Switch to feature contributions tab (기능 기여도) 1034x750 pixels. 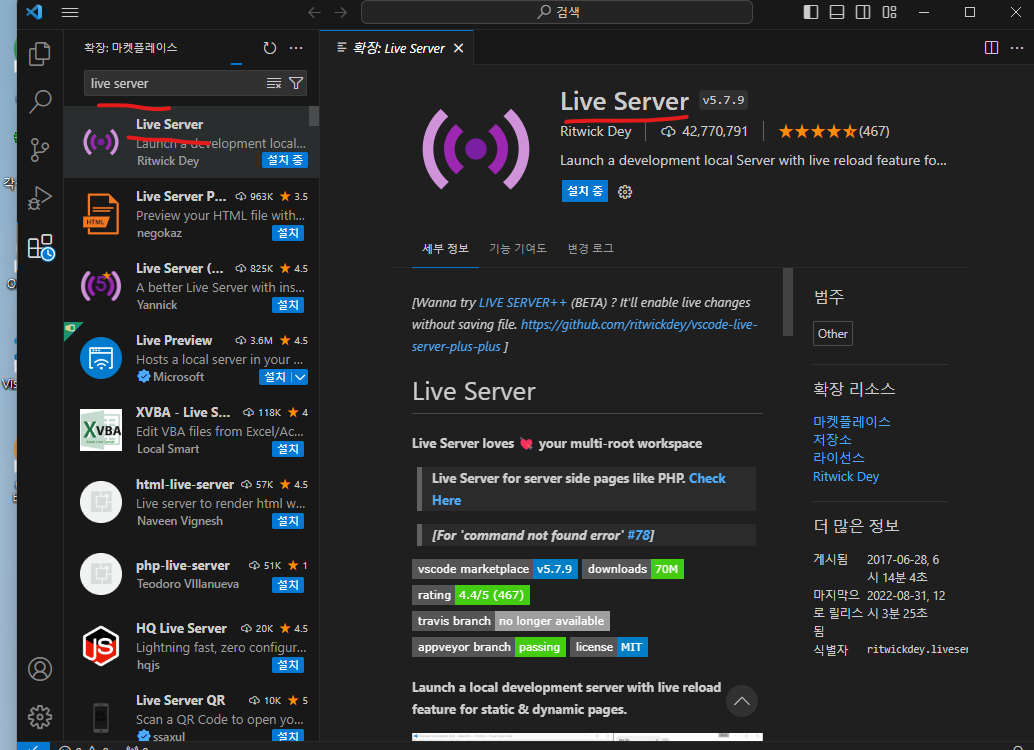click(x=518, y=249)
